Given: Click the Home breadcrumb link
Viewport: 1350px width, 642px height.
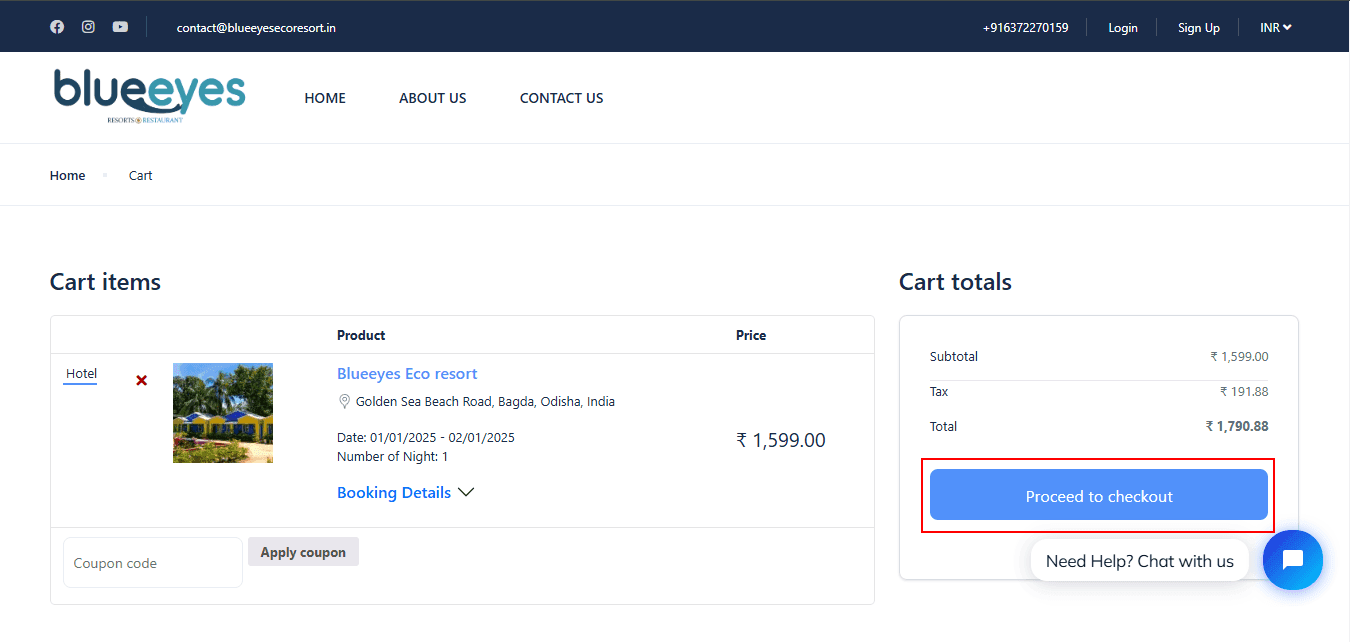Looking at the screenshot, I should tap(67, 176).
